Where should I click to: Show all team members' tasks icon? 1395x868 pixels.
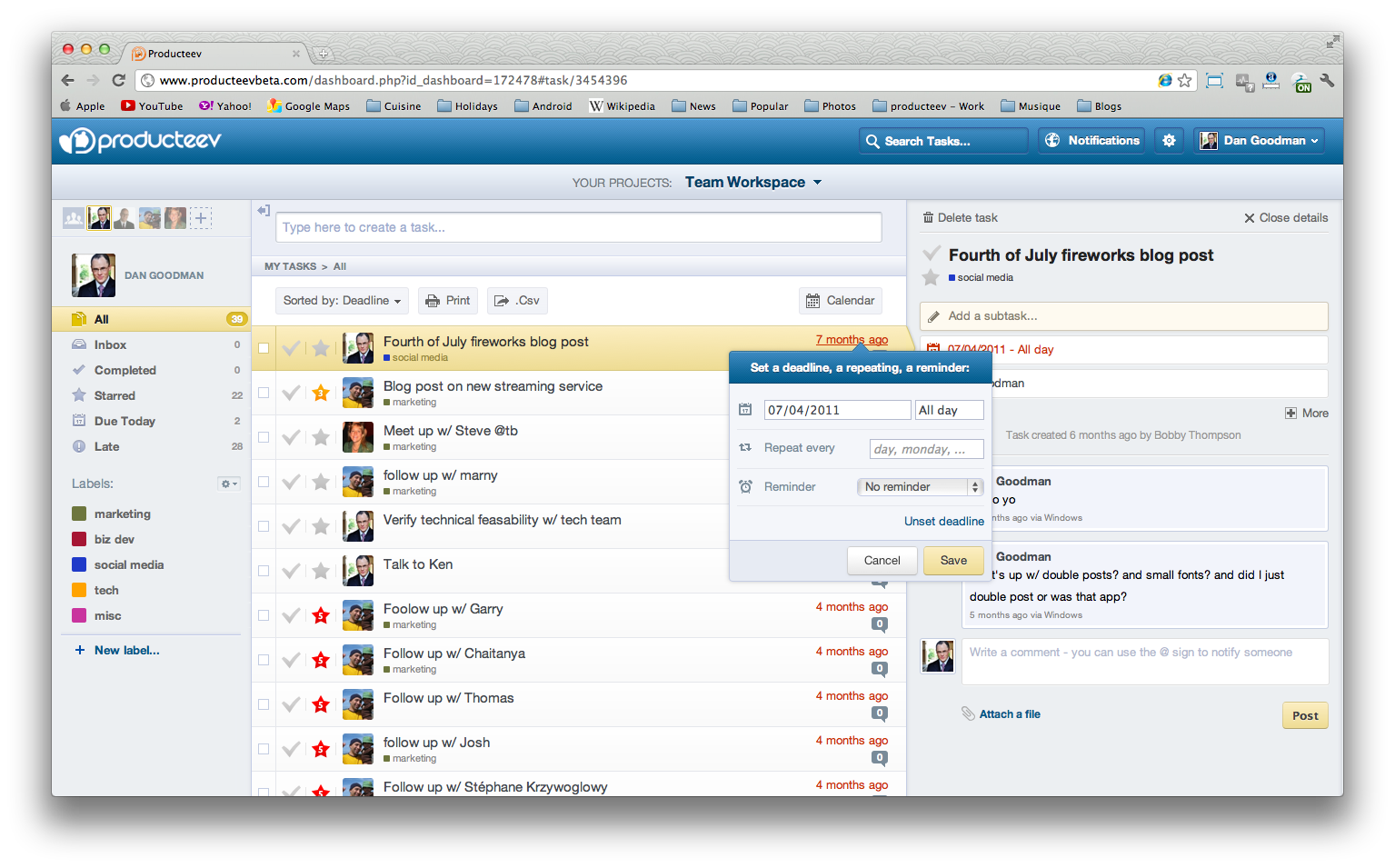coord(74,218)
